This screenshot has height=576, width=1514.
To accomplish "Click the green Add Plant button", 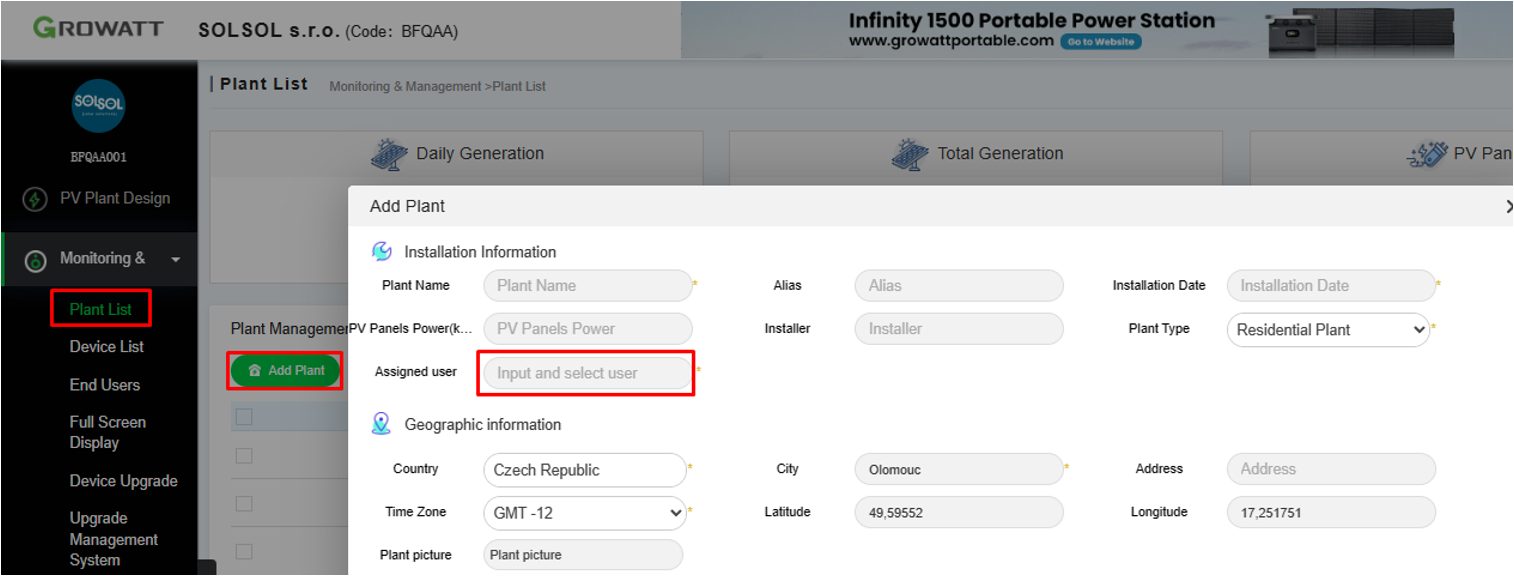I will (x=286, y=370).
